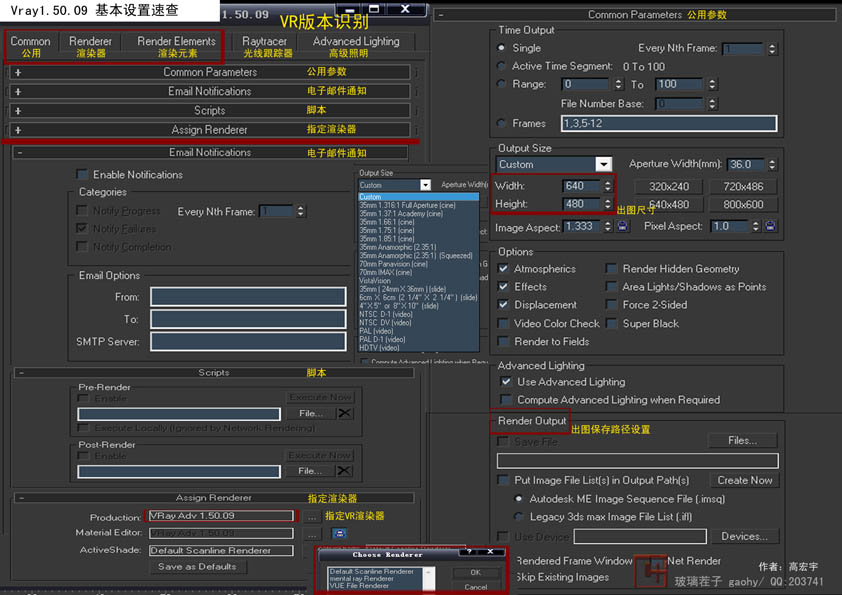Choose VistaVision in the output size list

(375, 281)
